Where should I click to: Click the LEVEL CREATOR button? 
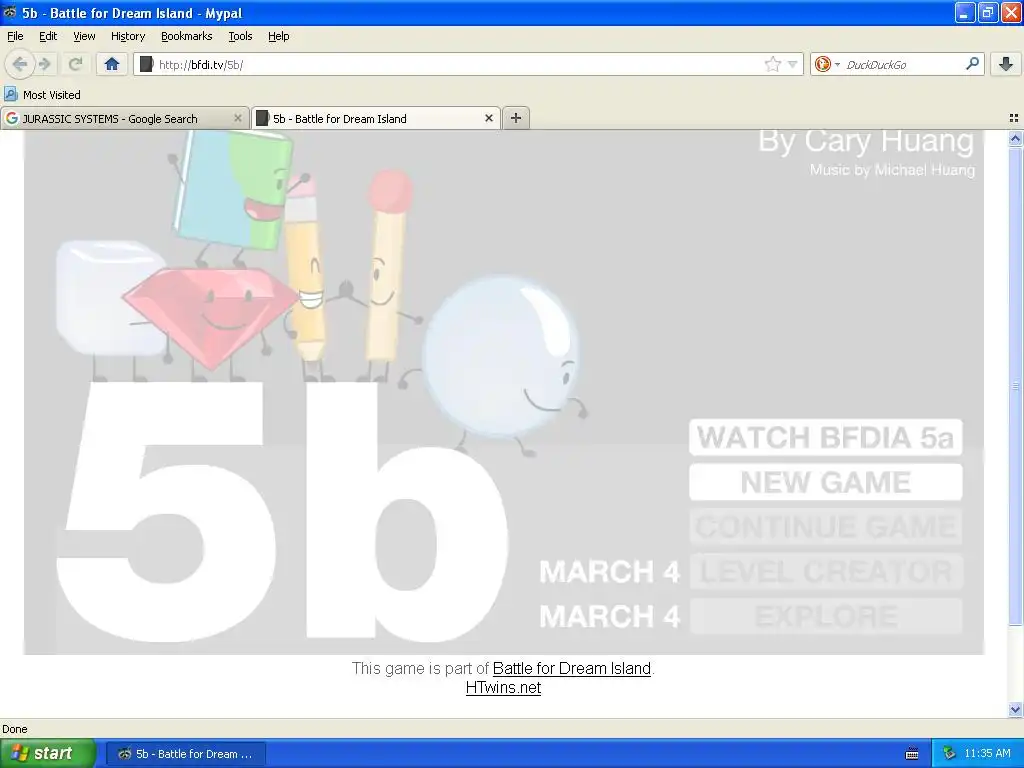coord(825,571)
